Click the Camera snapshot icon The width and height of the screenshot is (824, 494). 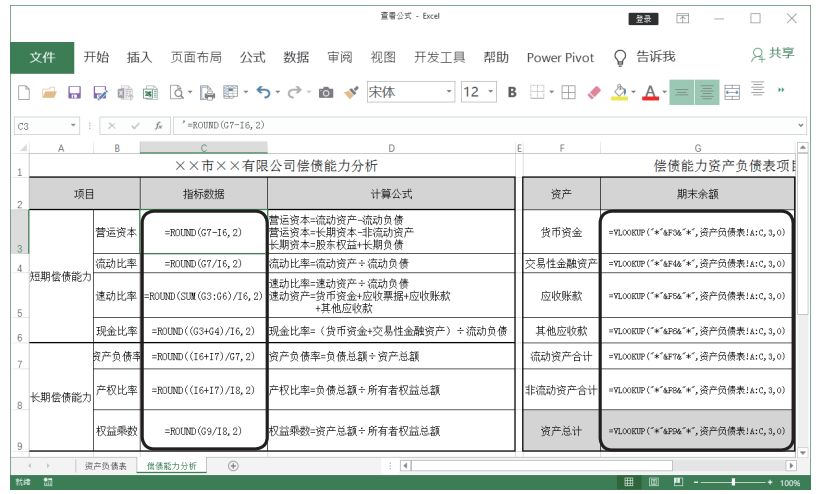pyautogui.click(x=326, y=93)
